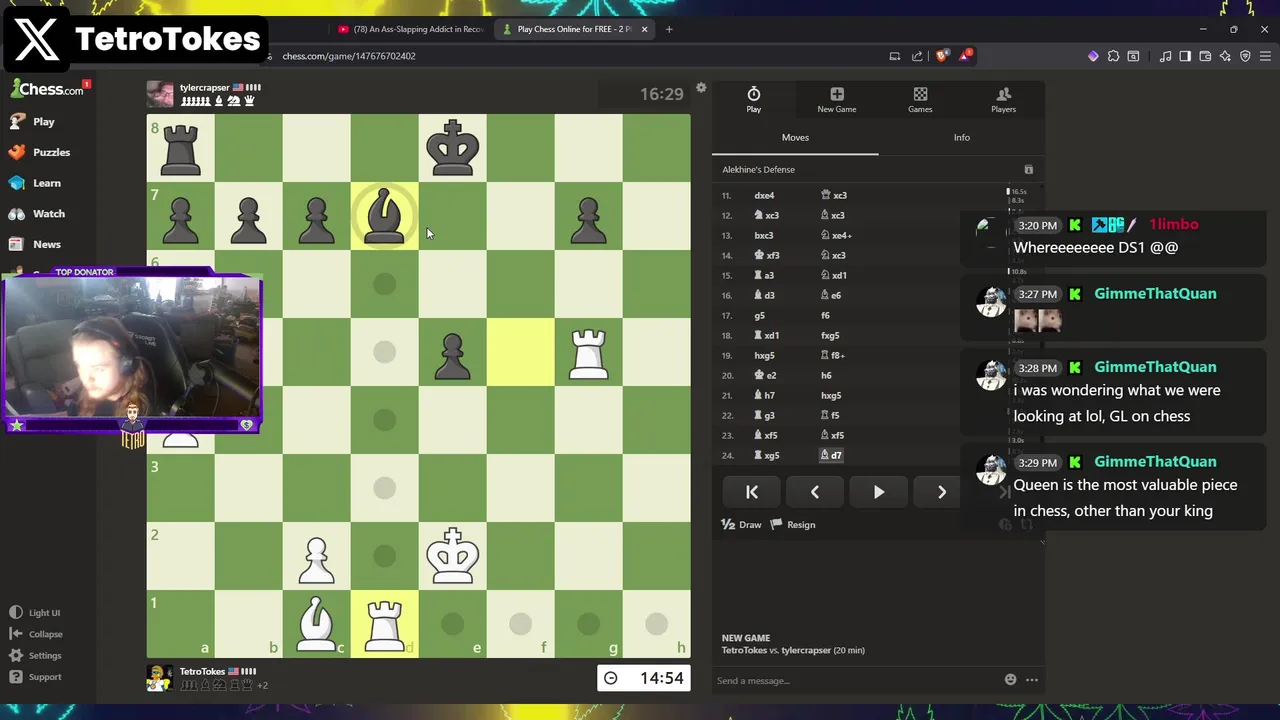Click TetroTokes username below the board

tap(202, 672)
